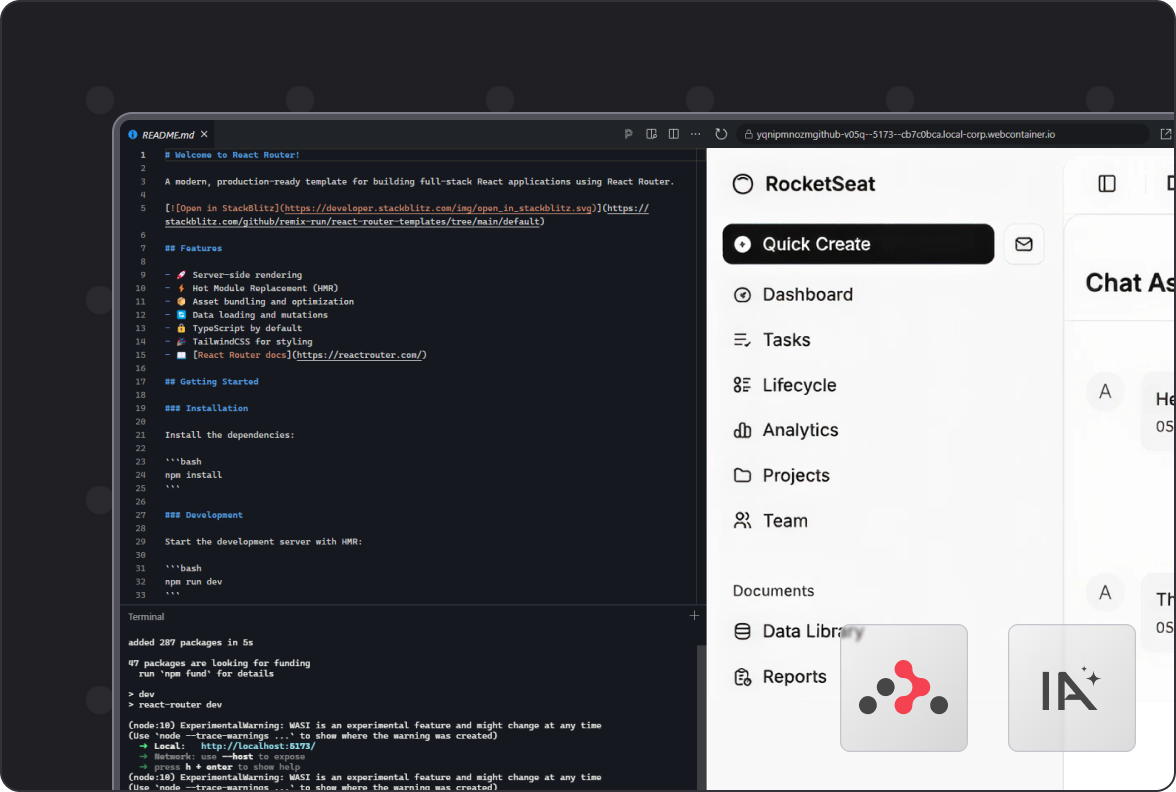Image resolution: width=1176 pixels, height=792 pixels.
Task: Click the first avatar A in chat
Action: (1105, 391)
